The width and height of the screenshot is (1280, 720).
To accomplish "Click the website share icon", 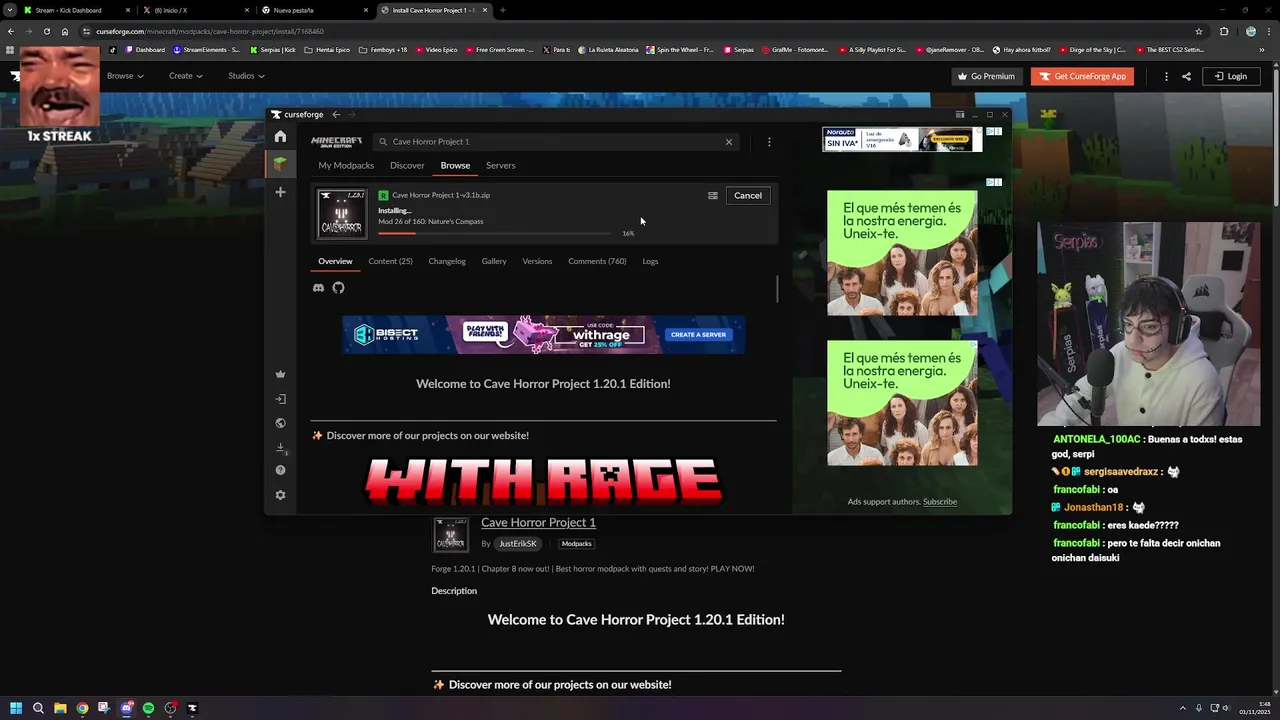I will [x=1186, y=76].
